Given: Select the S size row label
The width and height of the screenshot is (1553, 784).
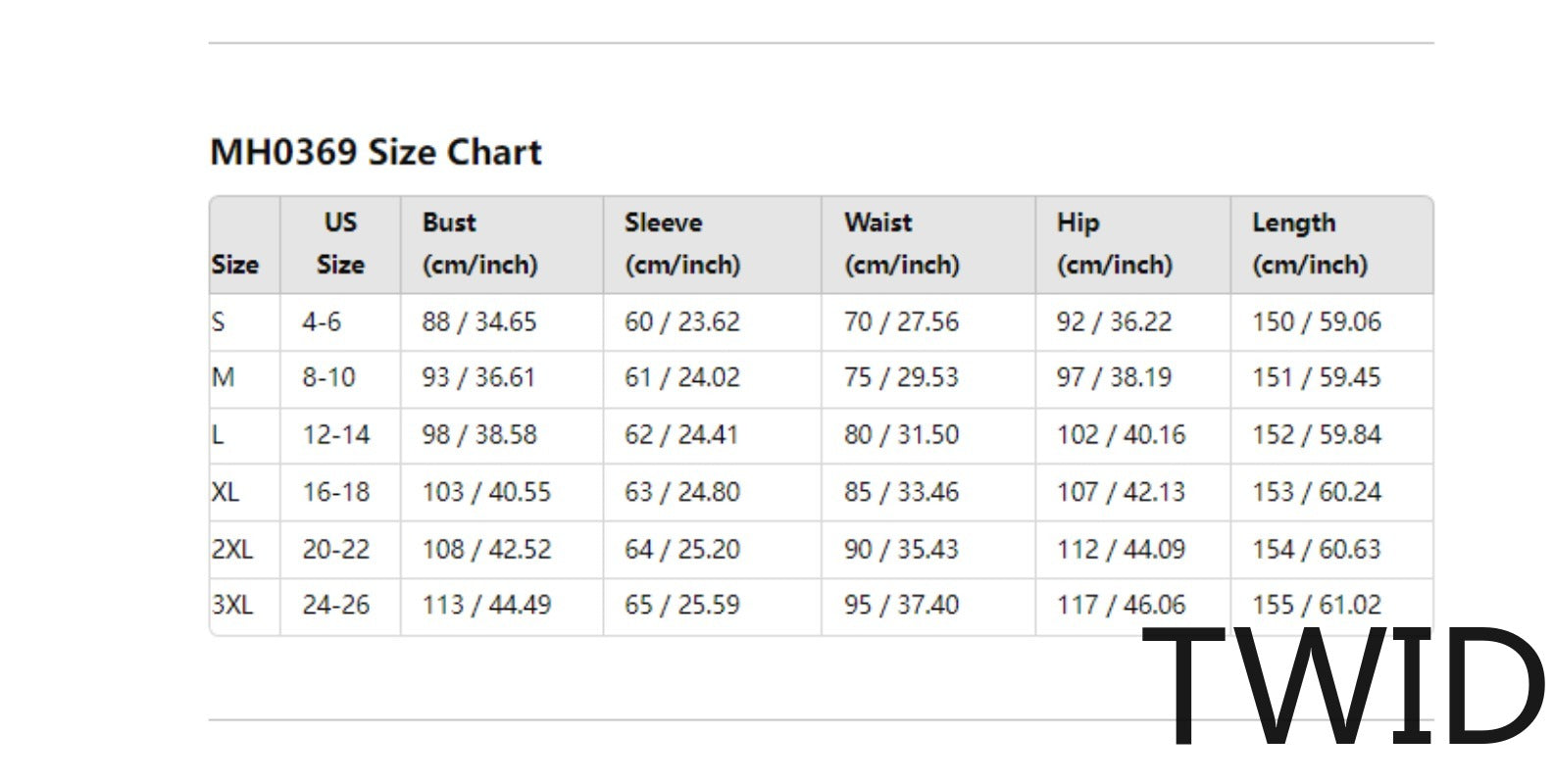Looking at the screenshot, I should pyautogui.click(x=218, y=321).
